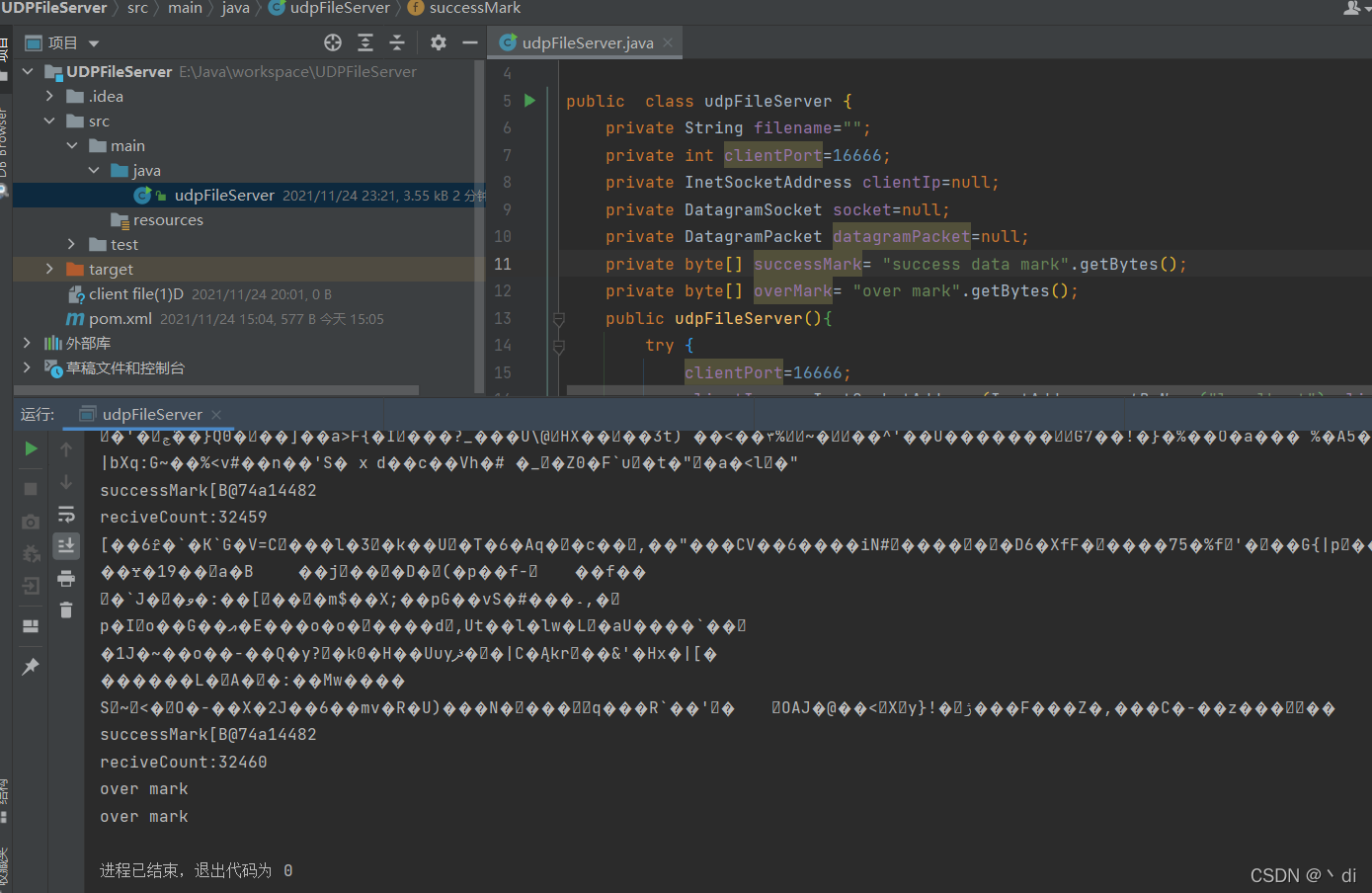Expand the .idea folder
The image size is (1372, 893).
pyautogui.click(x=49, y=96)
